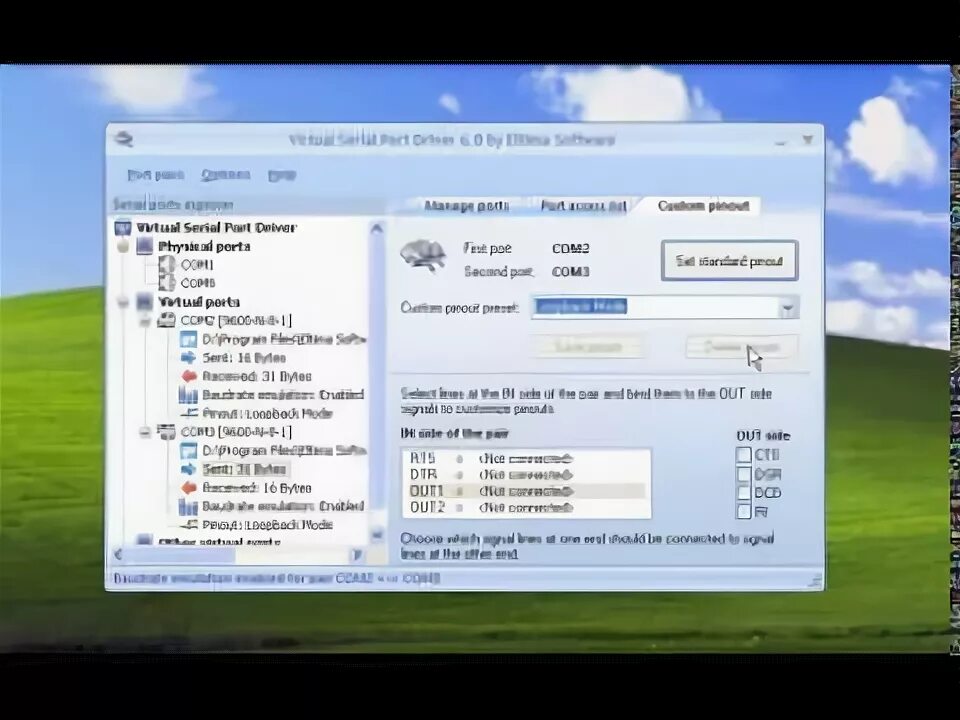Click the blue Sent arrow icon under COM3
This screenshot has width=960, height=720.
[189, 469]
